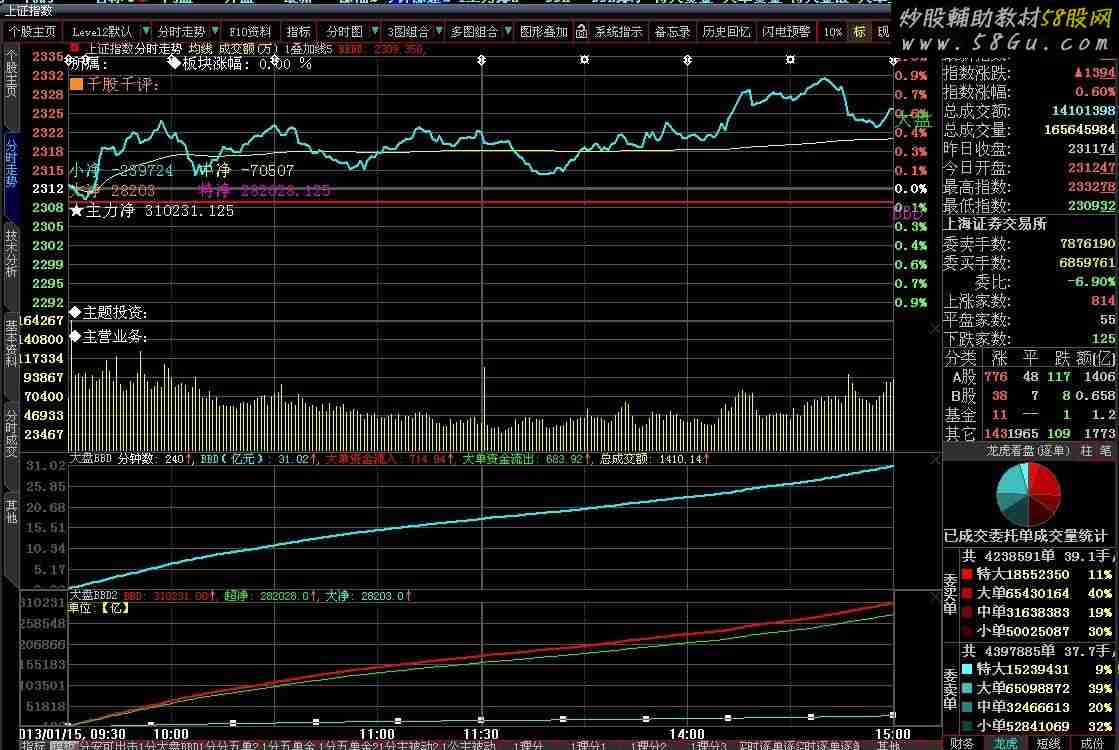Screen dimensions: 1119x750
Task: Click the 指标 toolbar button
Action: [298, 32]
